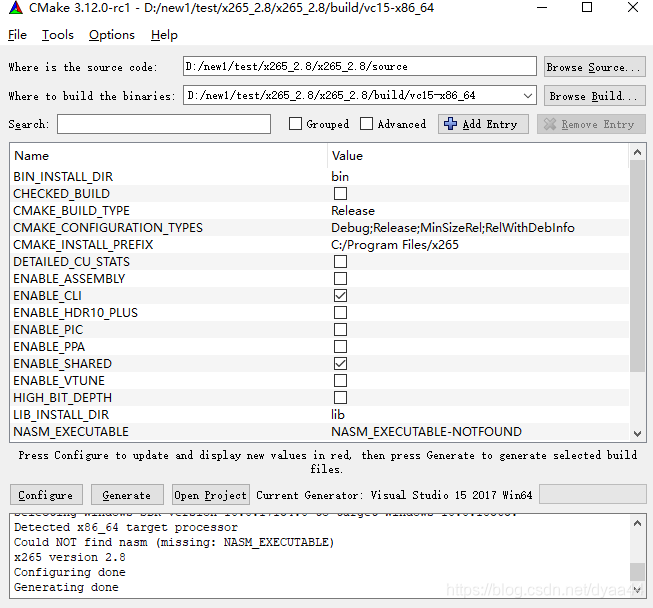653x608 pixels.
Task: Uncheck the ENABLE_CLI checkbox
Action: [340, 296]
